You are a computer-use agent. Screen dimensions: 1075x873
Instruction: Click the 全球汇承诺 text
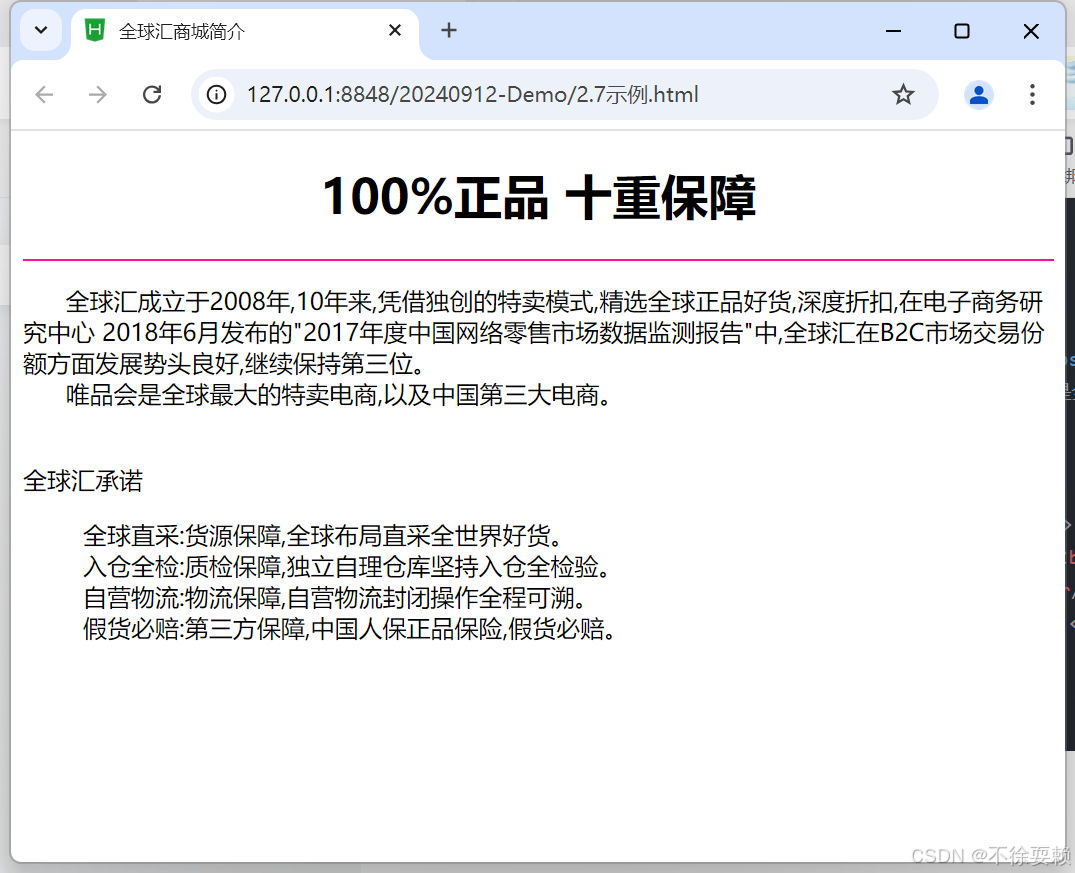click(83, 481)
